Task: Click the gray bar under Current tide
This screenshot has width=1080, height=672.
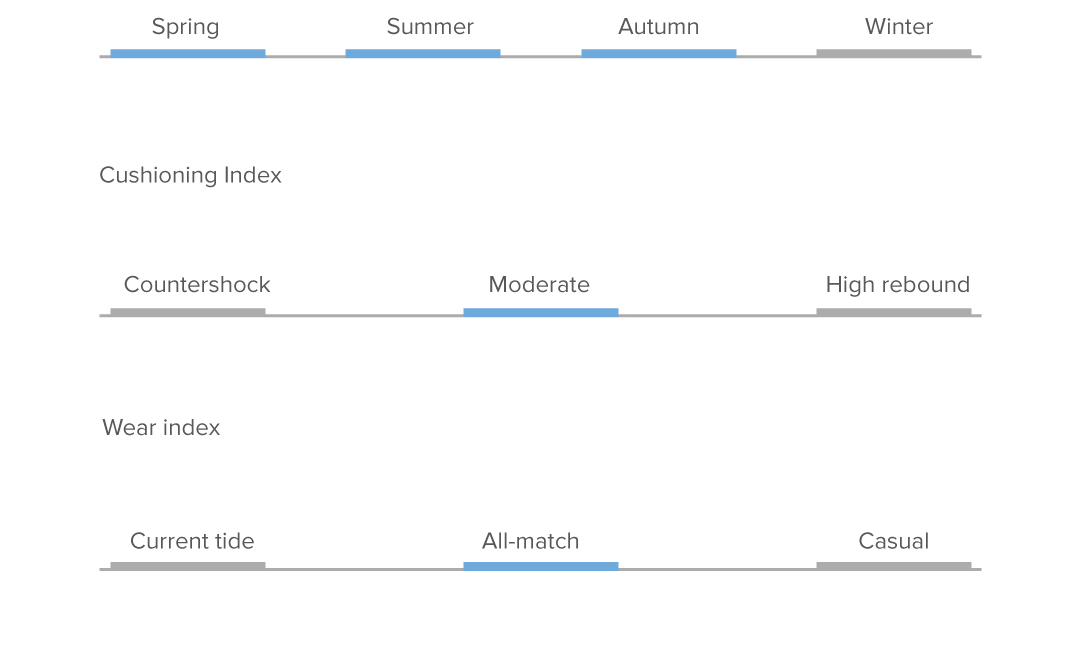Action: point(188,566)
